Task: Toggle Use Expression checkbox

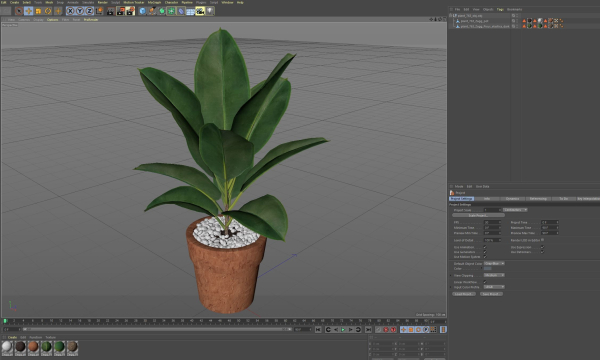Action: pos(543,247)
